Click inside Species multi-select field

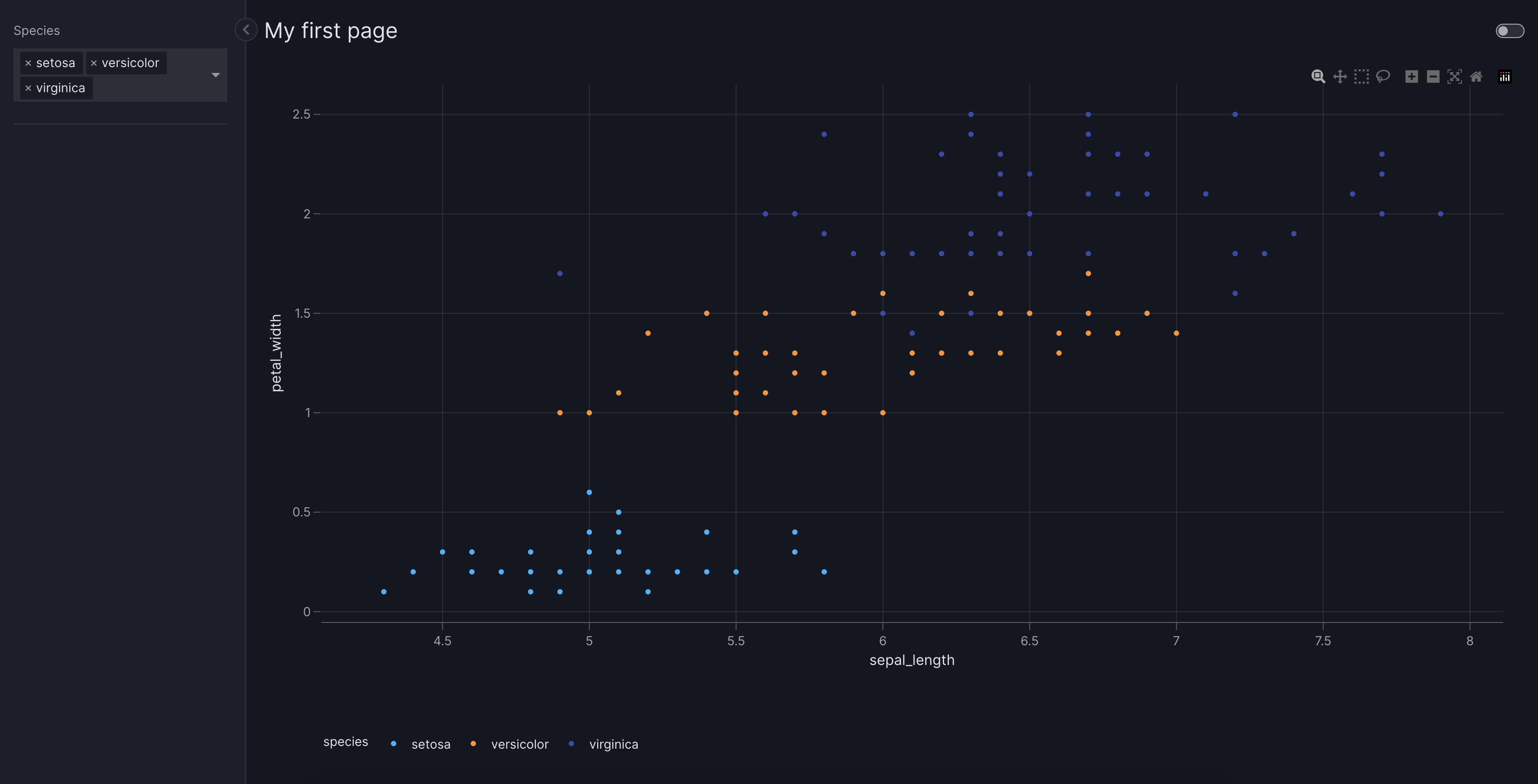(149, 88)
